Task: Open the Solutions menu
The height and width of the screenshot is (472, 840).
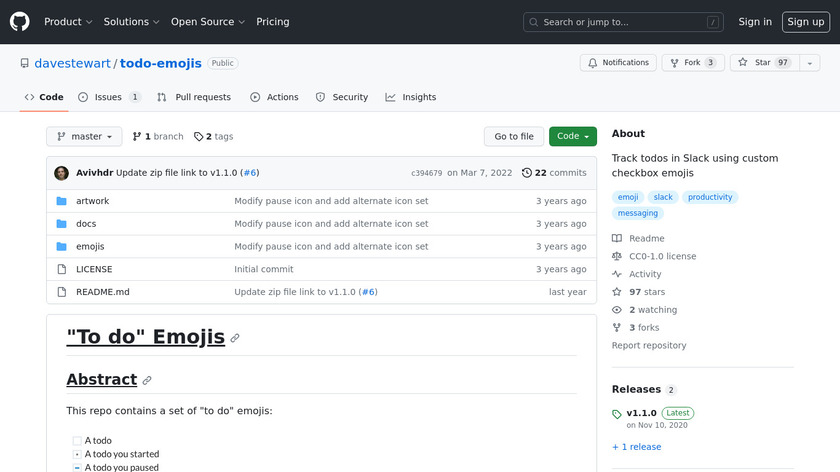Action: [131, 22]
